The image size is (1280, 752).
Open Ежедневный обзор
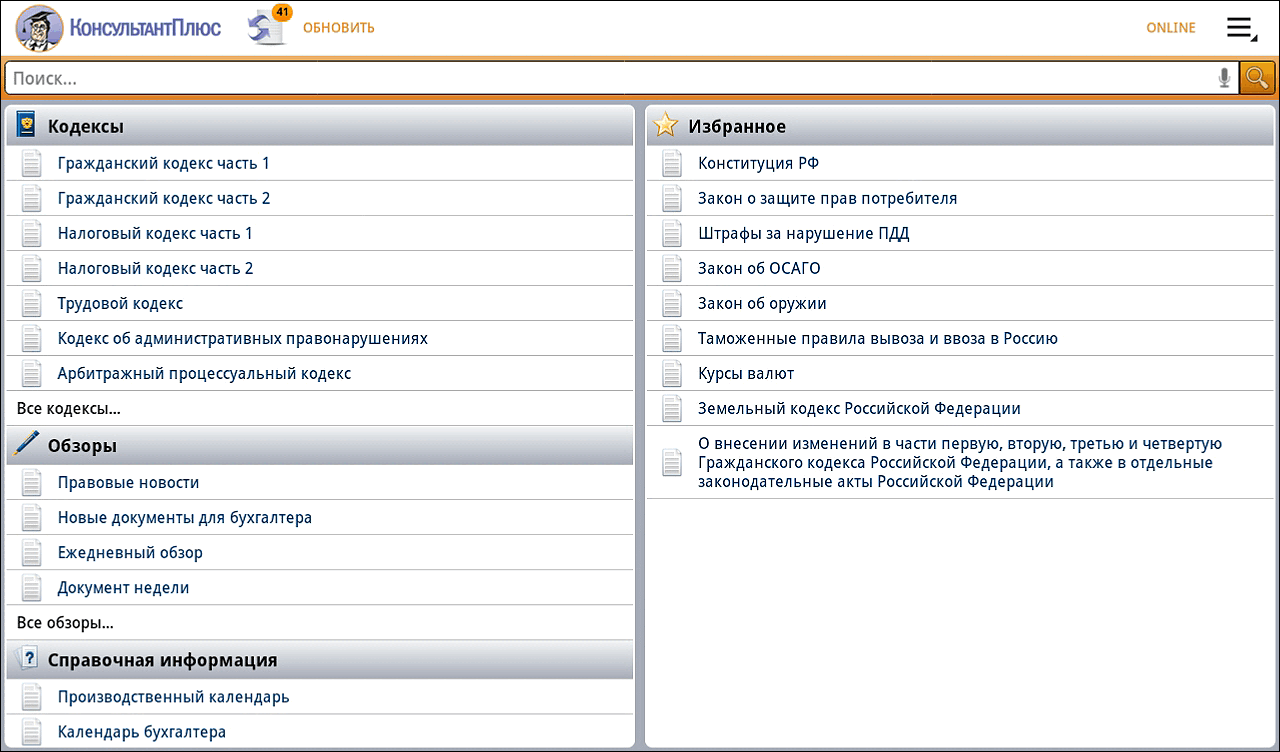click(x=320, y=552)
